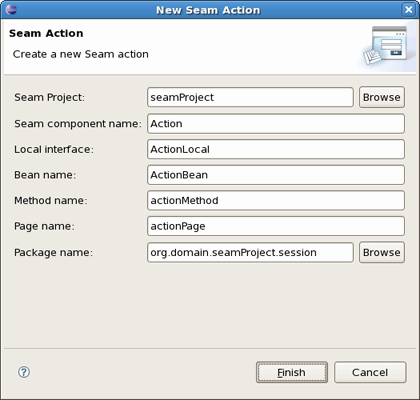
Task: Click the "Seam Project:" label
Action: 49,97
